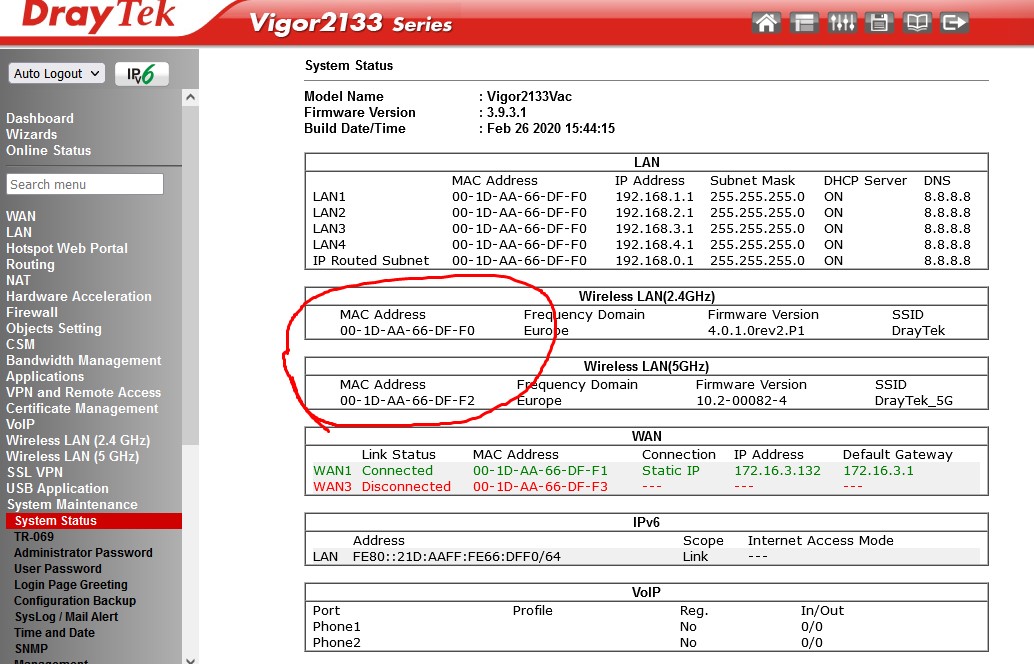Open the sliders settings icon
1034x664 pixels.
pos(842,22)
